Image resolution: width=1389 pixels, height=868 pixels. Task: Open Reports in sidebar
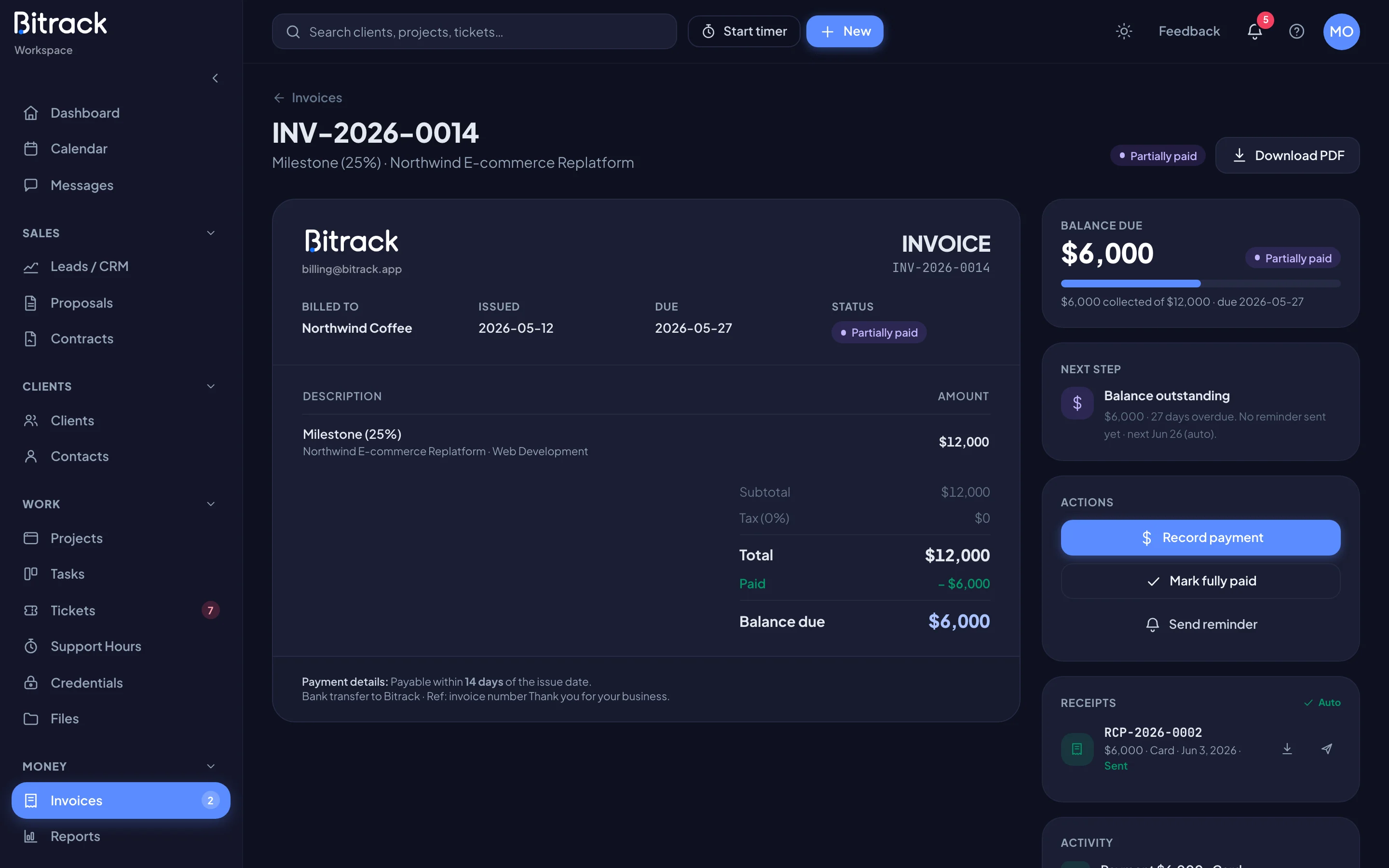pos(121,837)
